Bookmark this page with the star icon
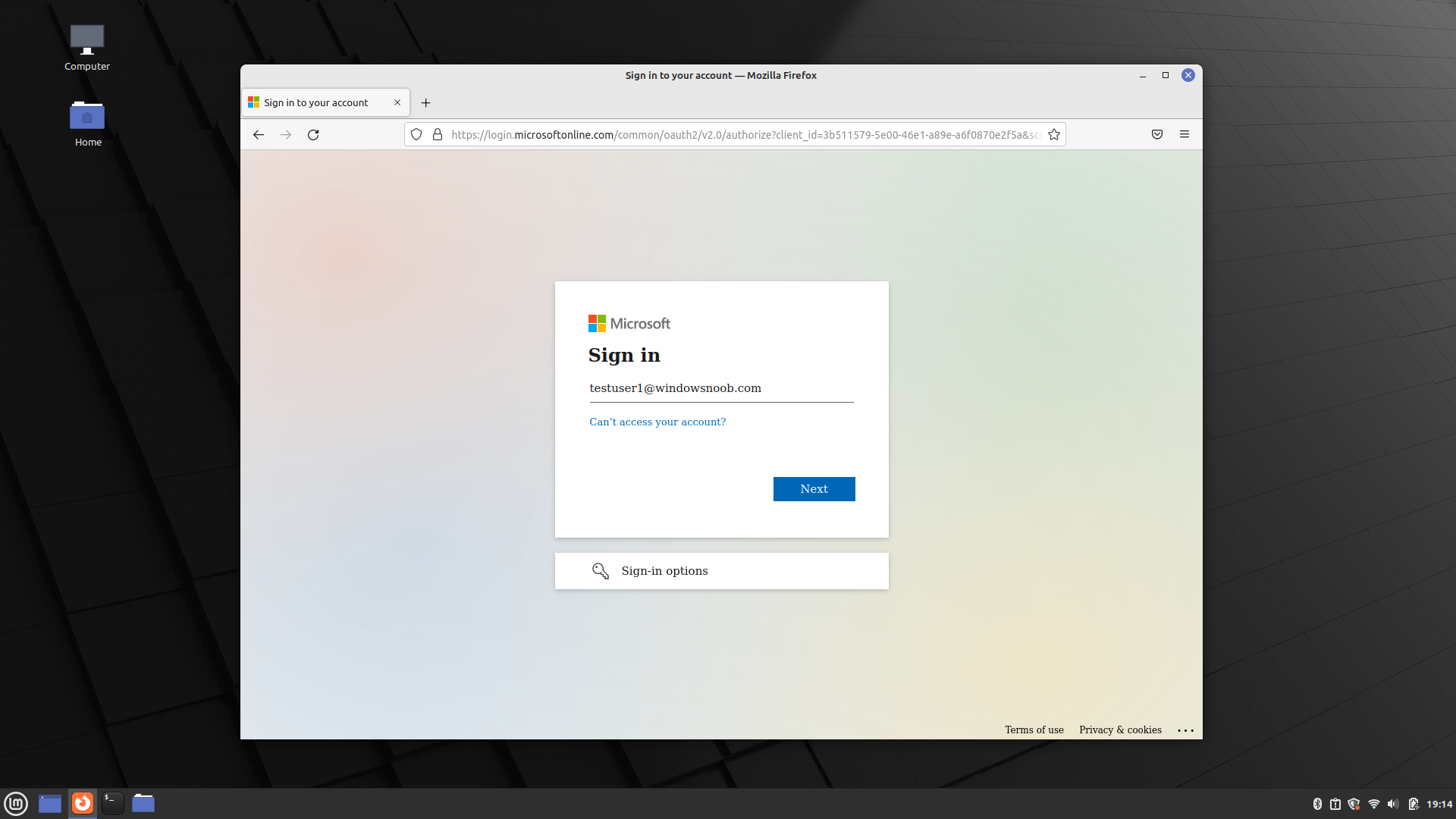Screen dimensions: 1456x819 point(1054,135)
